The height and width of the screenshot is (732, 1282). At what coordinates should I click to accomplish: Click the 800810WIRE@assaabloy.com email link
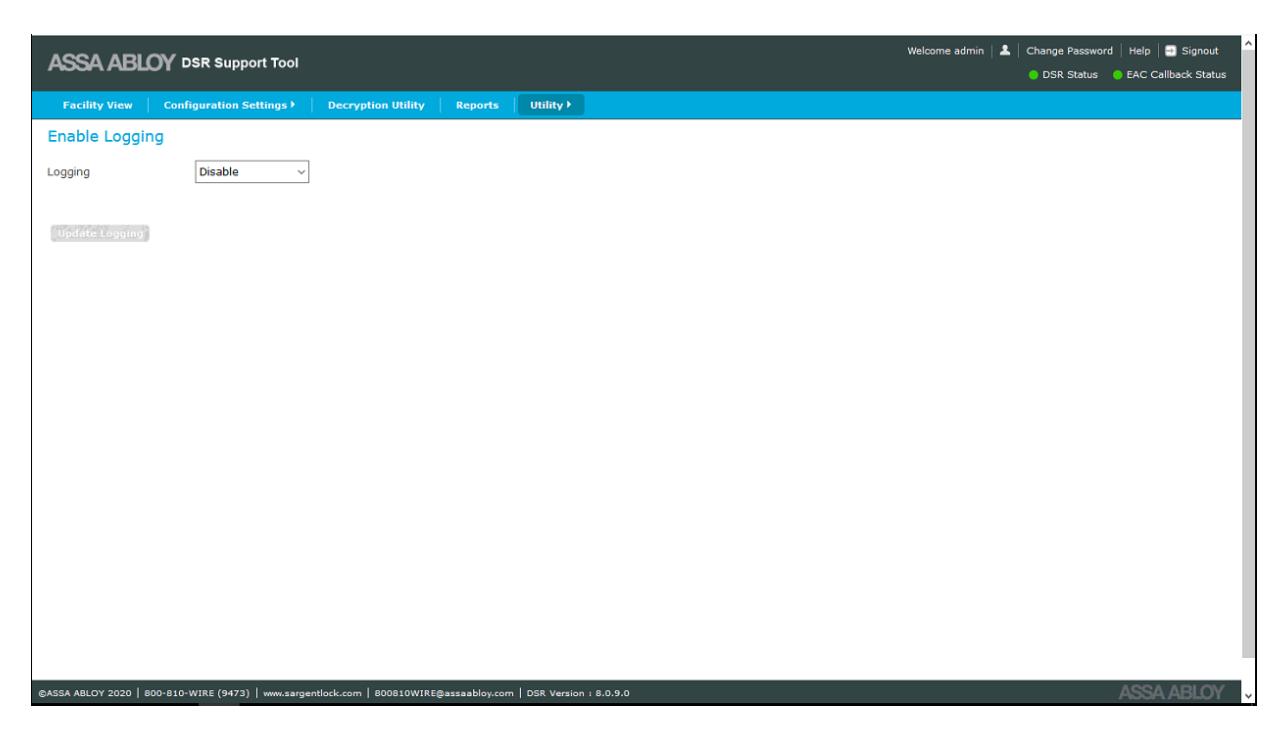coord(447,693)
